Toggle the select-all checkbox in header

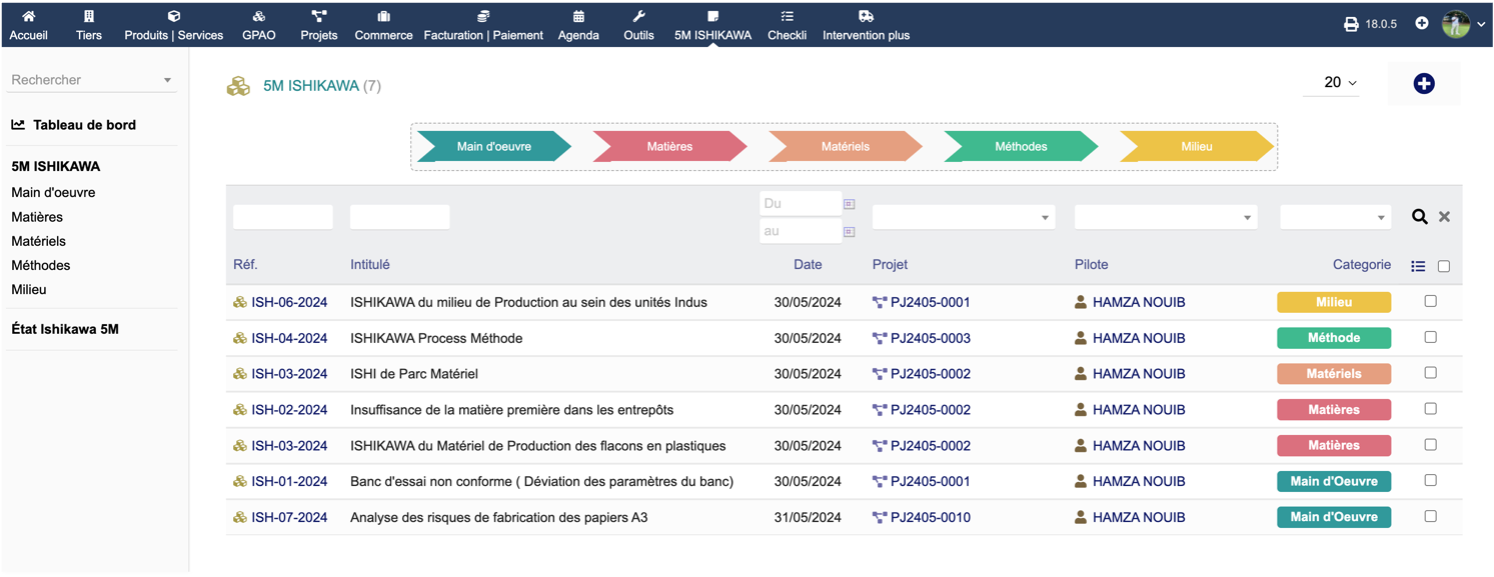click(x=1443, y=266)
